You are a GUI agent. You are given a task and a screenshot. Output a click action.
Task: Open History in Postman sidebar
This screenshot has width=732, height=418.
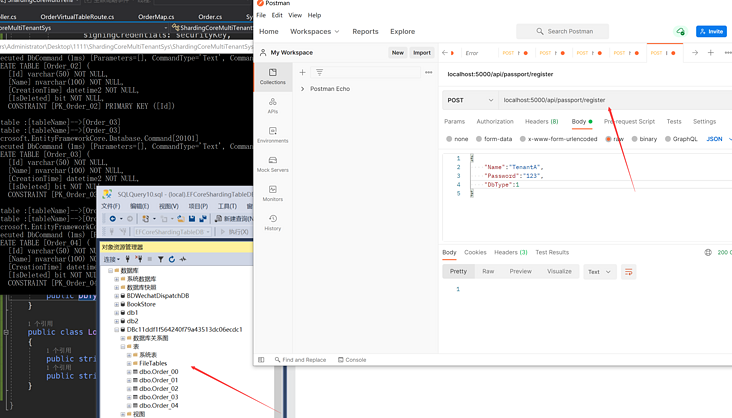(272, 222)
